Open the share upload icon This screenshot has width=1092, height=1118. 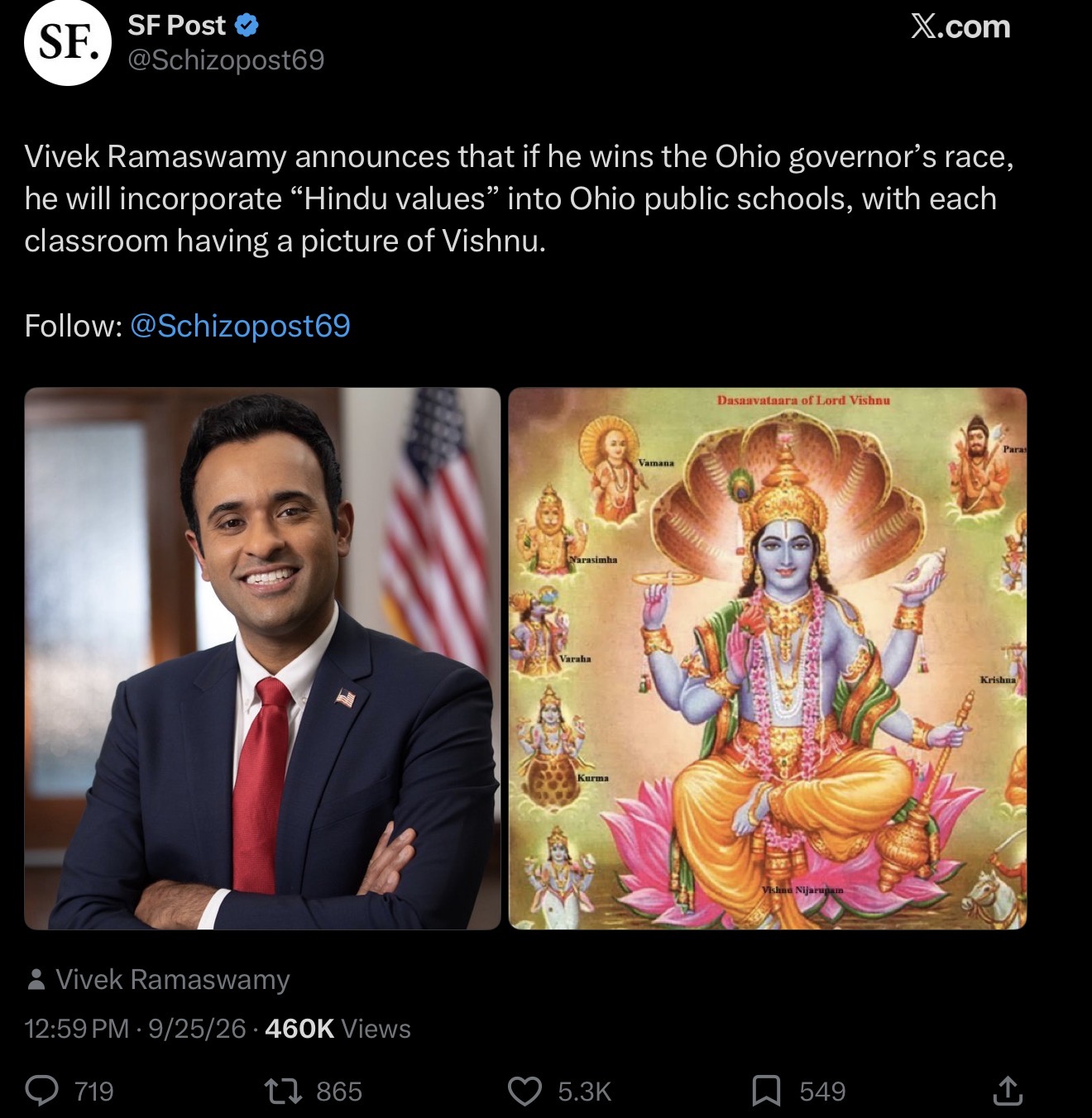(1007, 1091)
